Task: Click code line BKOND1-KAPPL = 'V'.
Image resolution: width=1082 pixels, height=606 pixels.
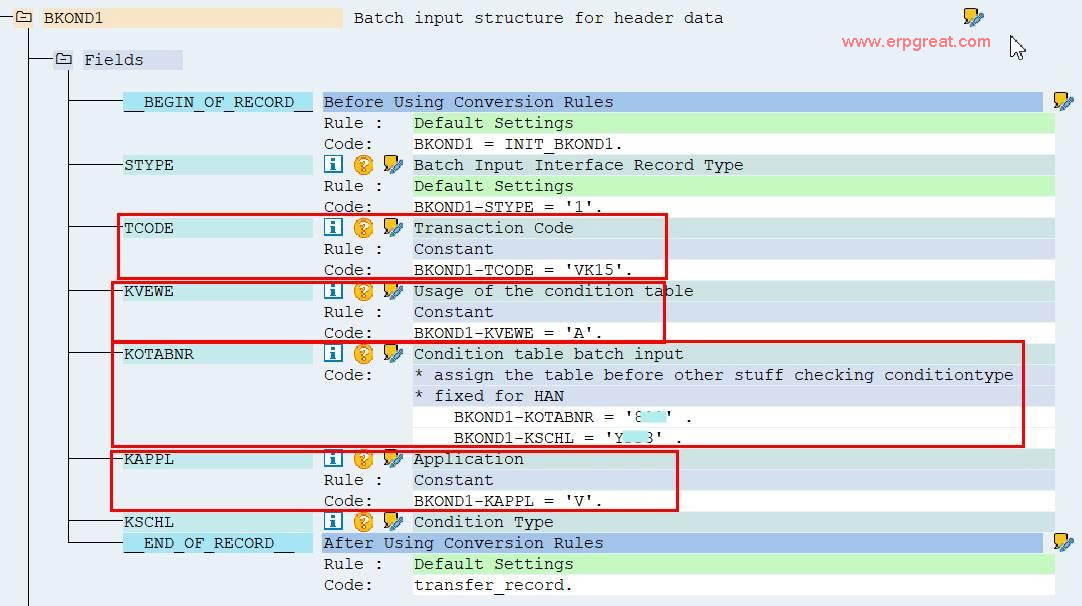Action: coord(508,501)
